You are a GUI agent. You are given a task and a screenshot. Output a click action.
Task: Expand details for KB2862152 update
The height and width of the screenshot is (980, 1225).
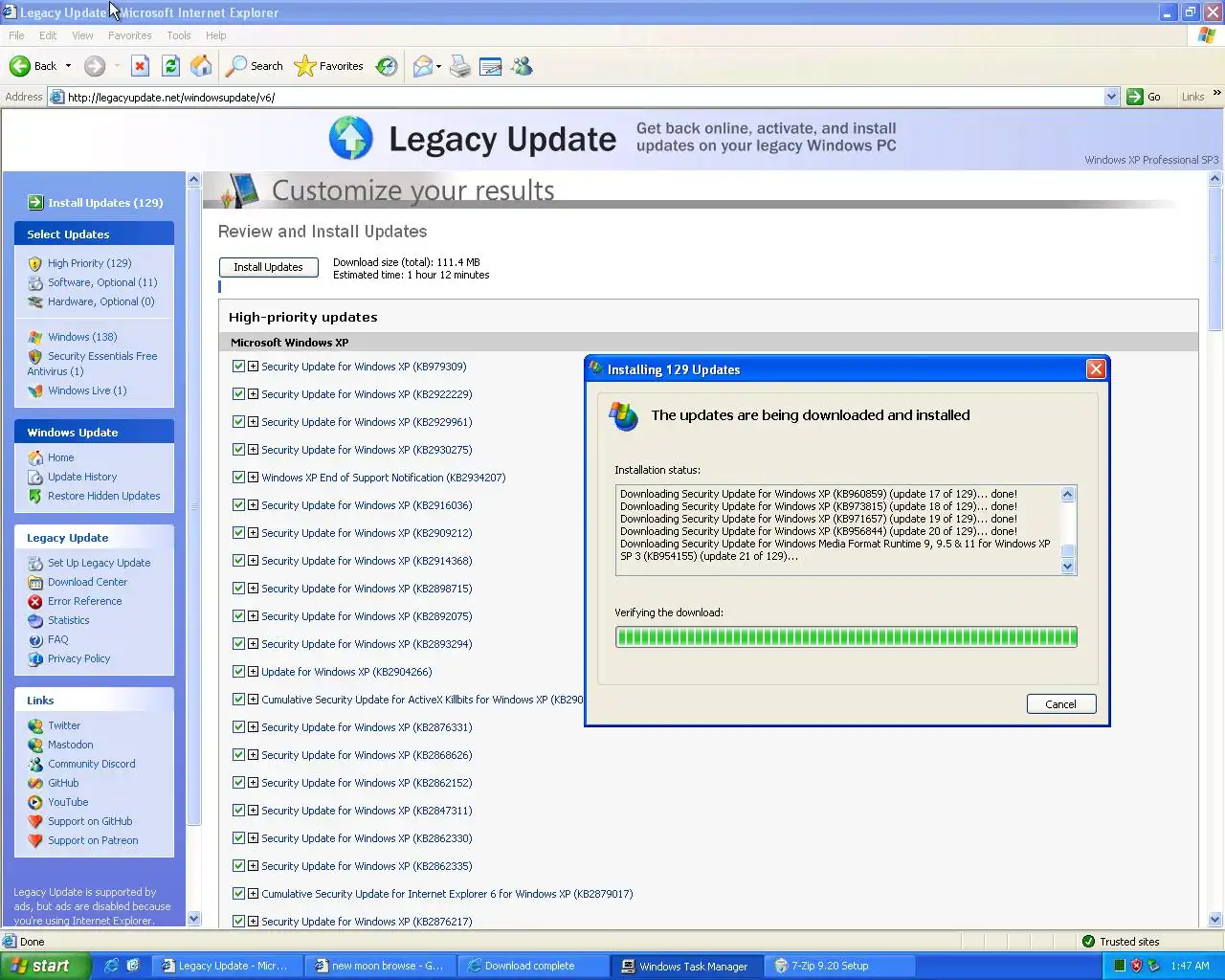[253, 783]
